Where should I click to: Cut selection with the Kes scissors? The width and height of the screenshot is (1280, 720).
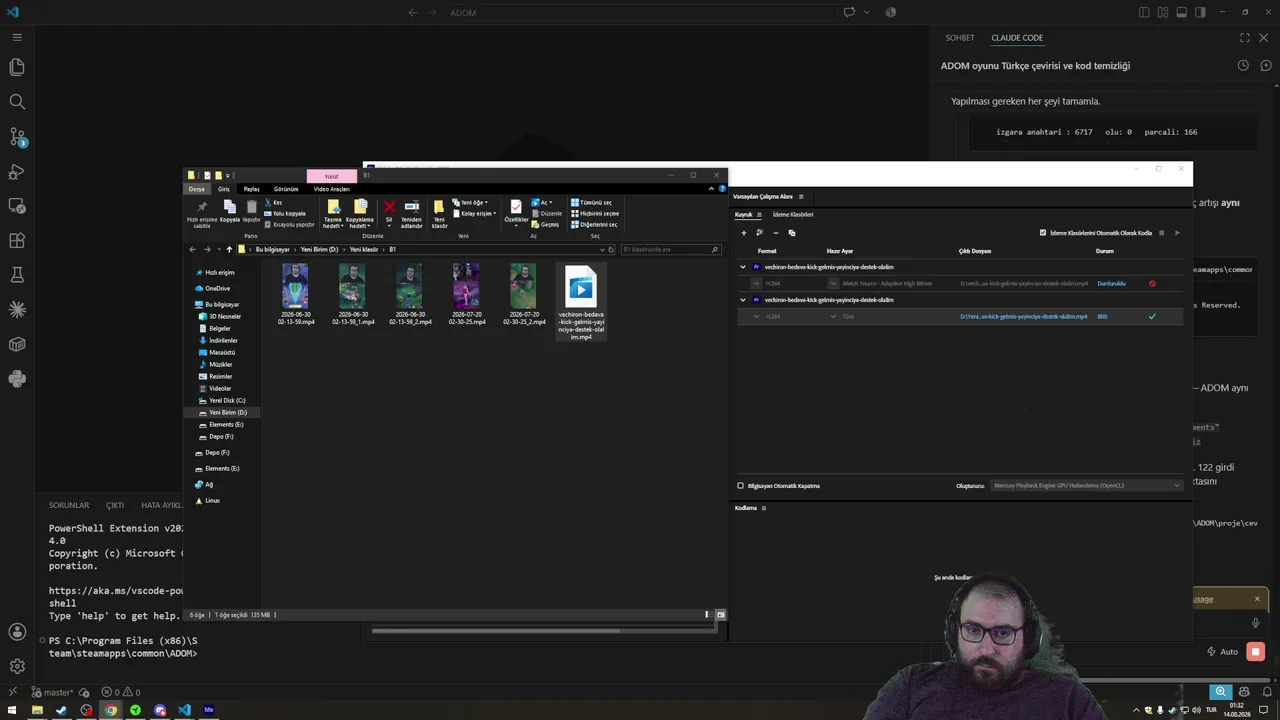point(273,202)
